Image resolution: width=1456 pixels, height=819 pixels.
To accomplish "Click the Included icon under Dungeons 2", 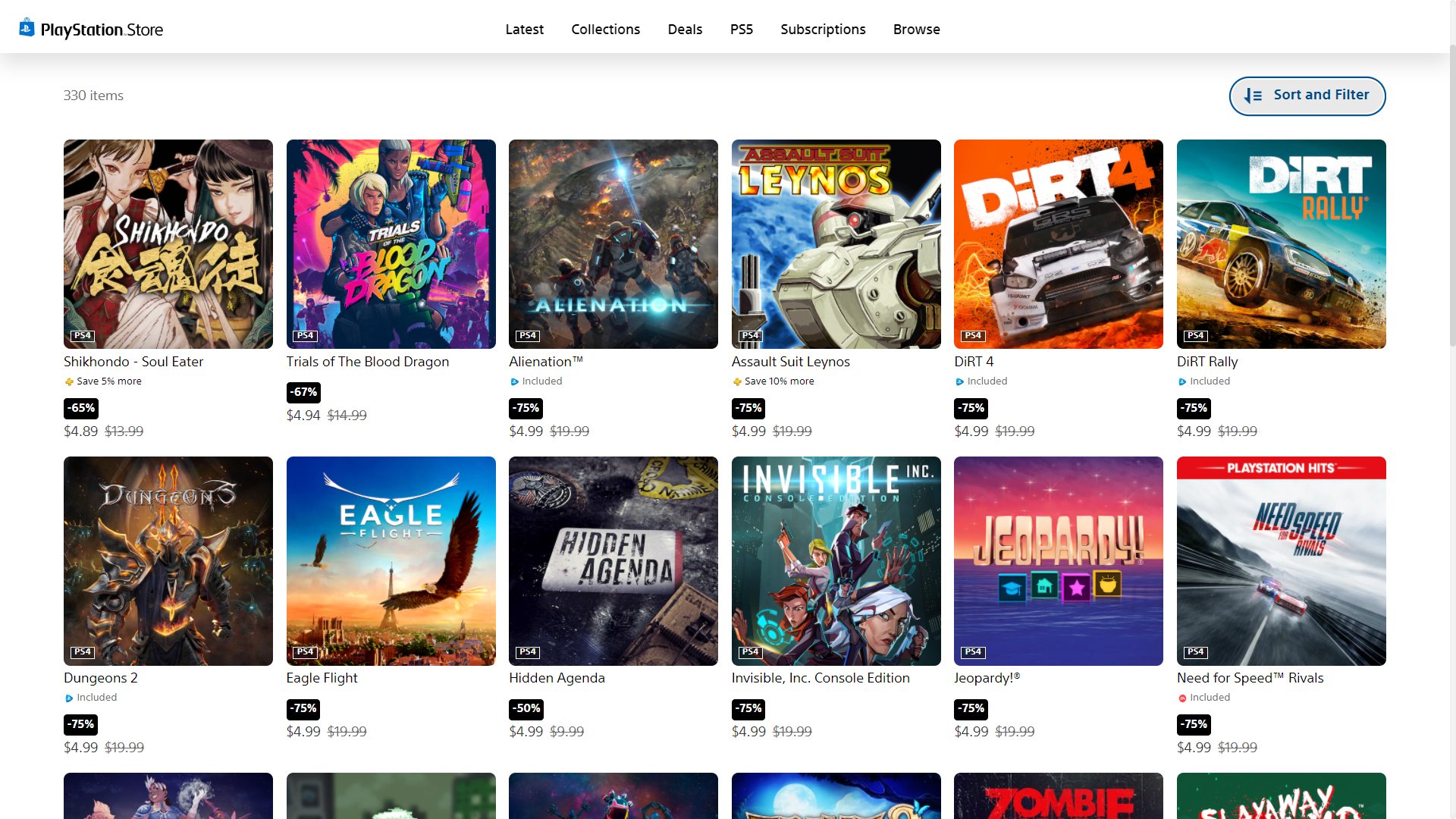I will click(x=69, y=698).
